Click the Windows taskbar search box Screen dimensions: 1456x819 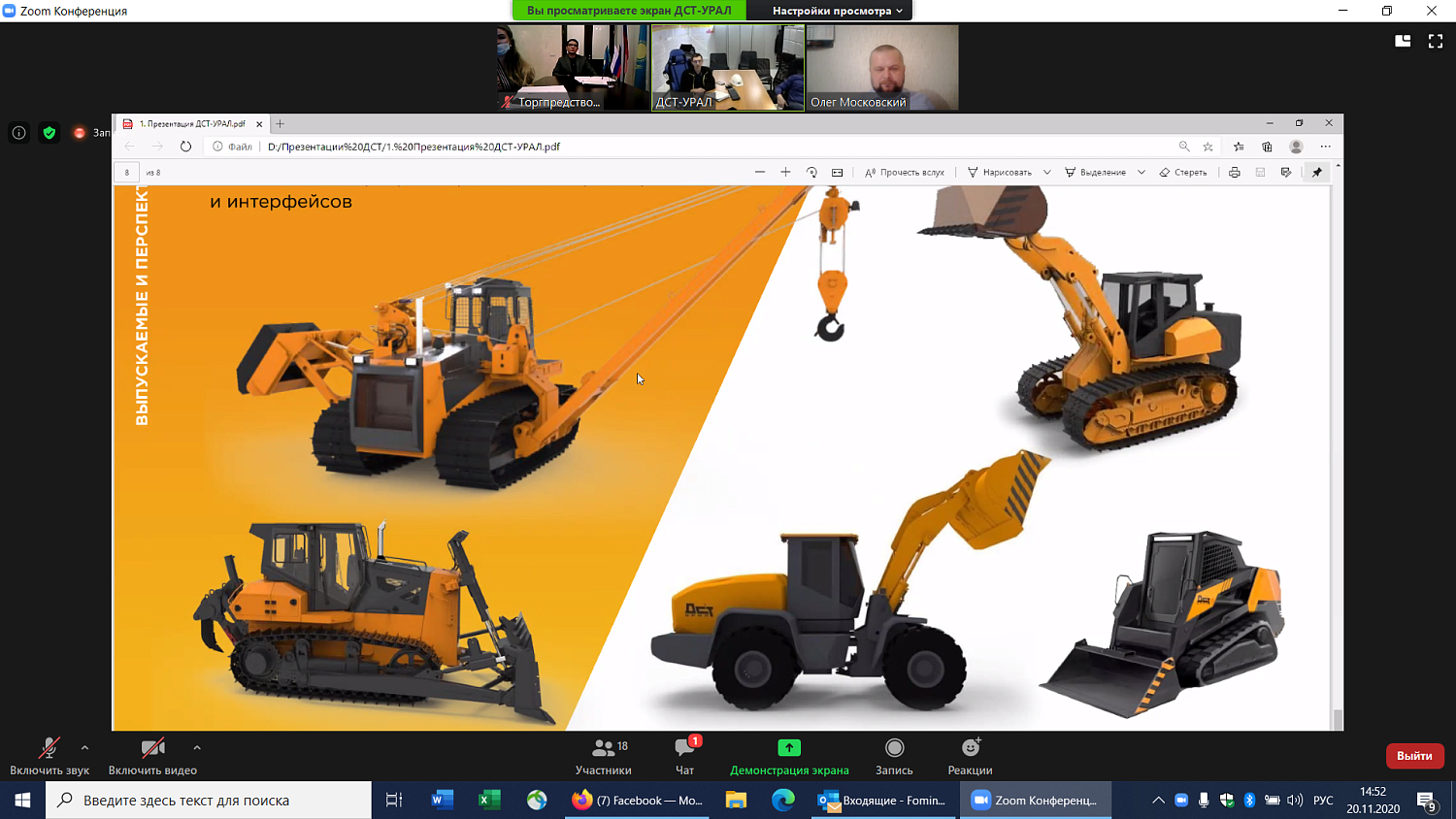[209, 800]
